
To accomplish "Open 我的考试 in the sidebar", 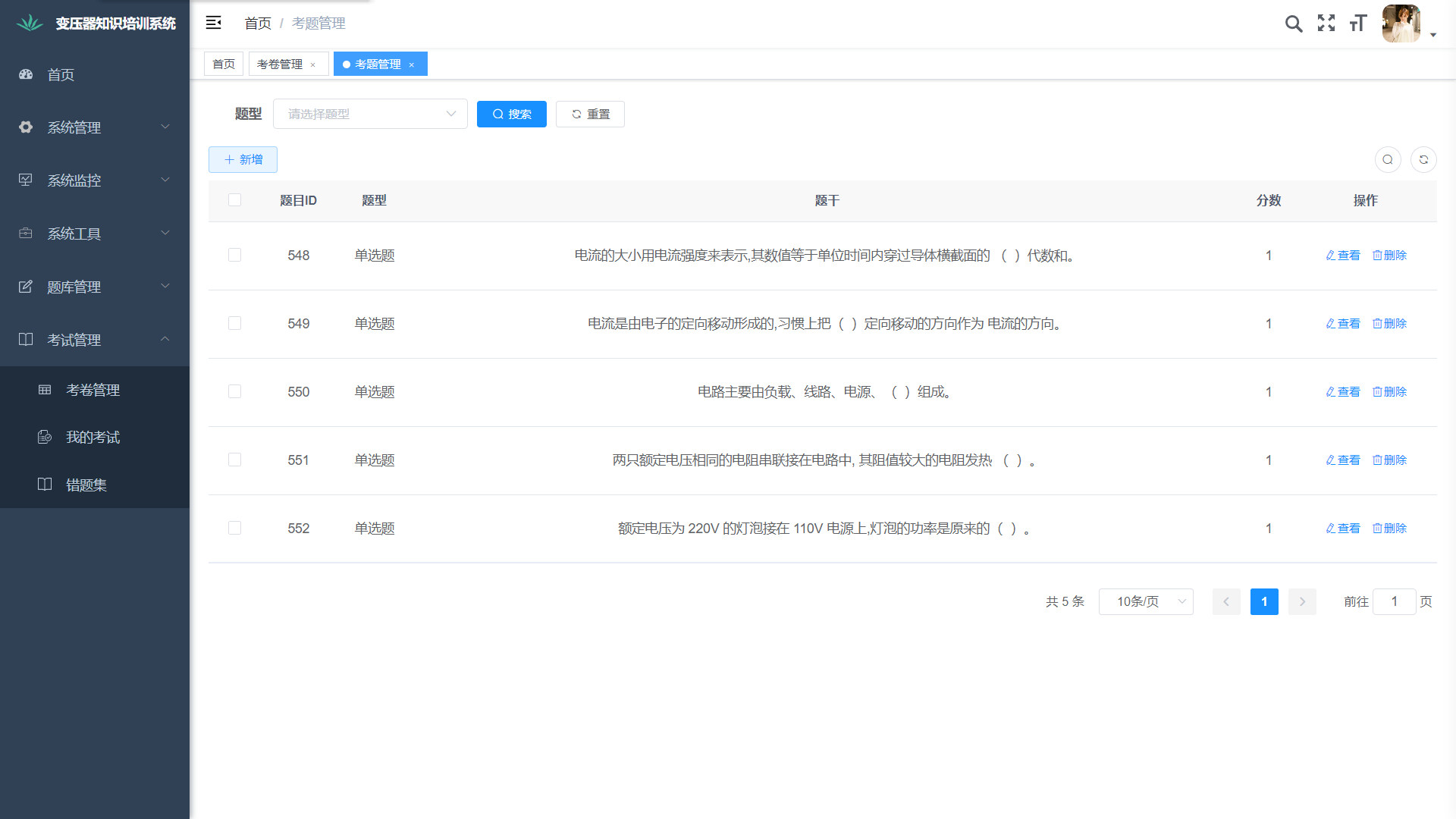I will click(x=93, y=438).
